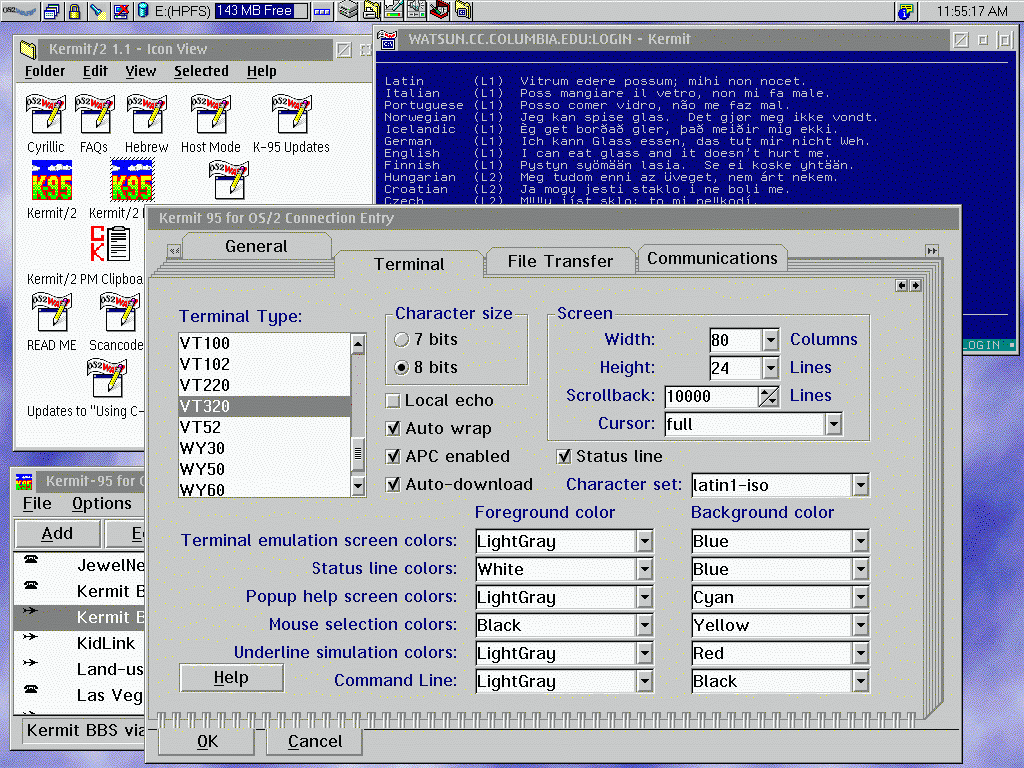Switch to the File Transfer tab
The image size is (1024, 768).
[560, 261]
